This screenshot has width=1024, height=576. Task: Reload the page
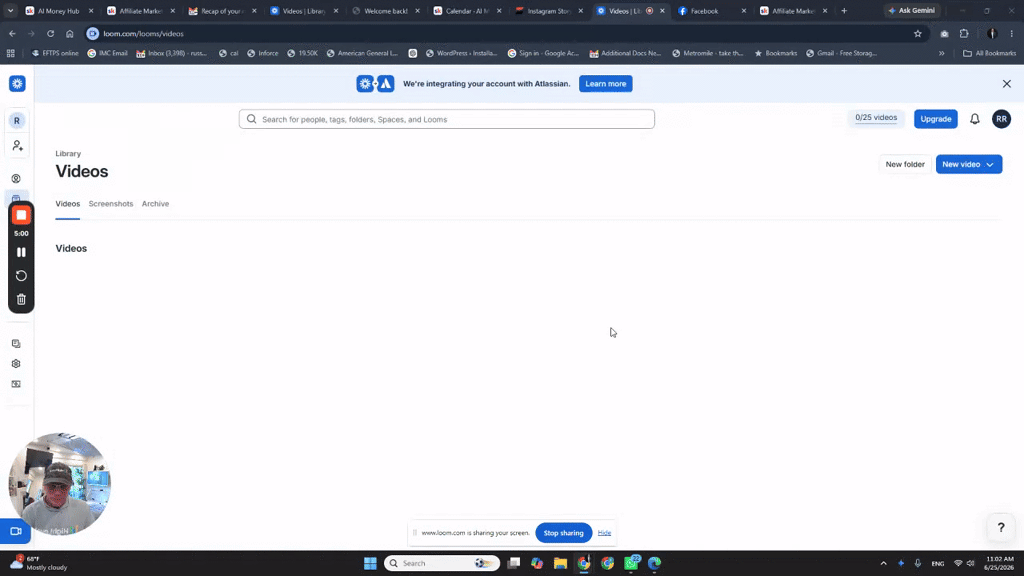click(x=50, y=33)
